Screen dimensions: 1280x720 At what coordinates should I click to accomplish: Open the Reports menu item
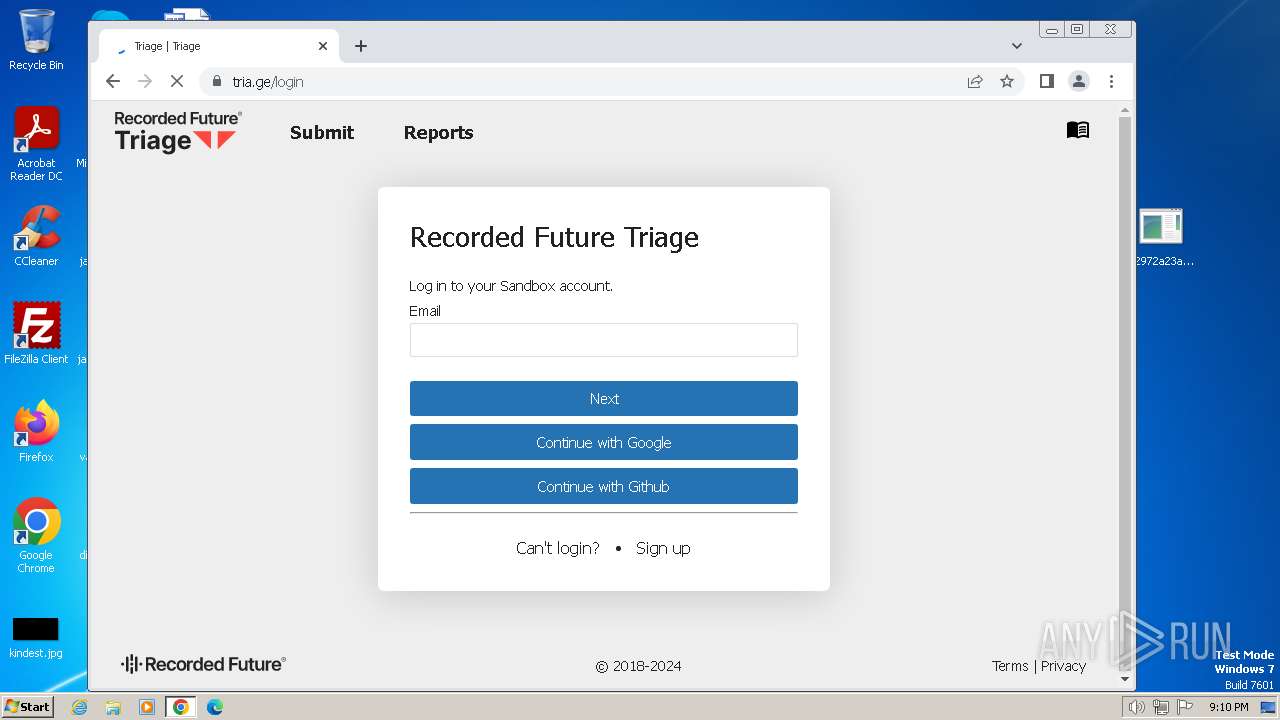[x=438, y=133]
